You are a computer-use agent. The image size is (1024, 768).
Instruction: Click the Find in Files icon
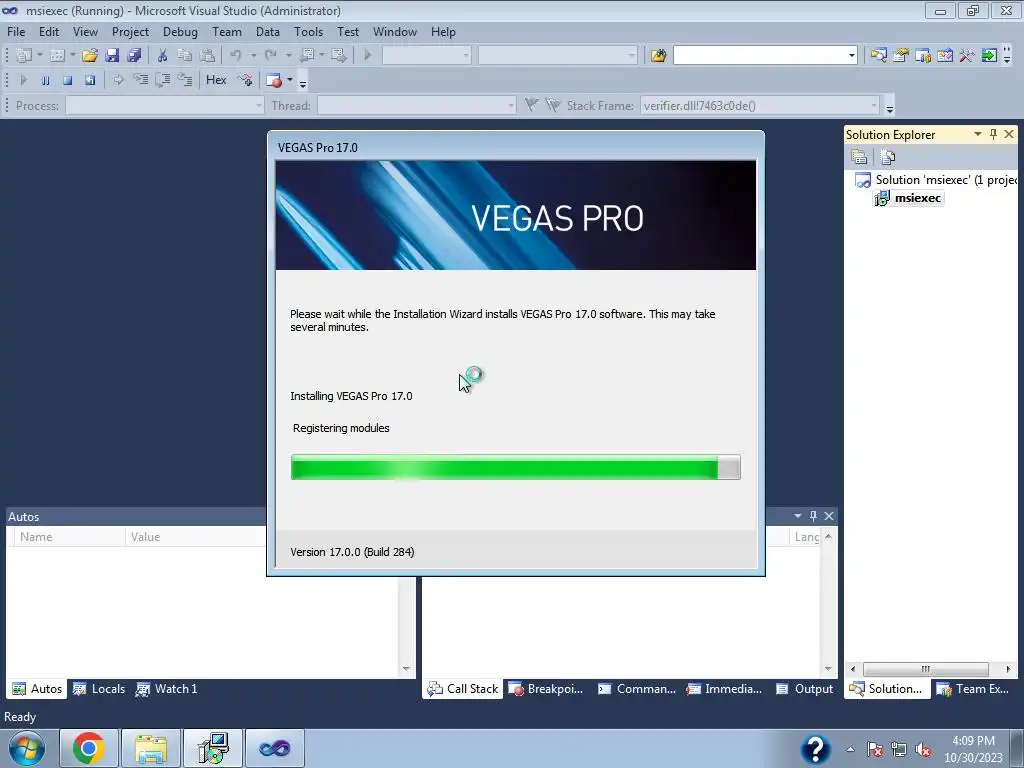pyautogui.click(x=658, y=56)
